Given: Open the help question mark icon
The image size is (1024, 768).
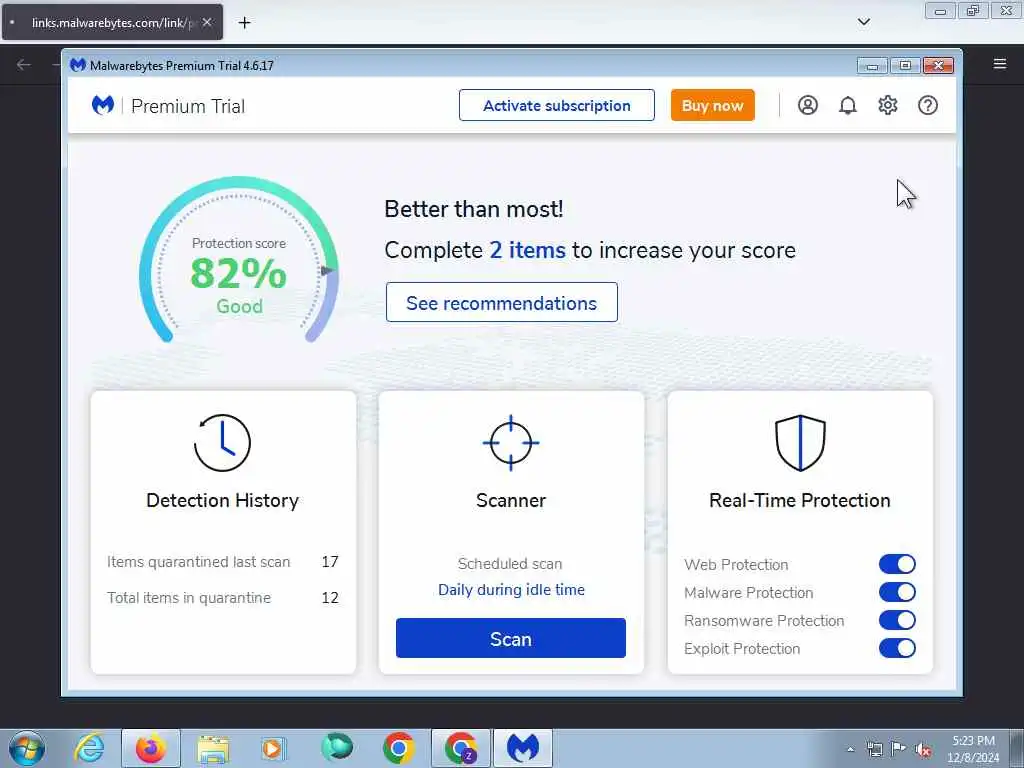Looking at the screenshot, I should [x=927, y=105].
